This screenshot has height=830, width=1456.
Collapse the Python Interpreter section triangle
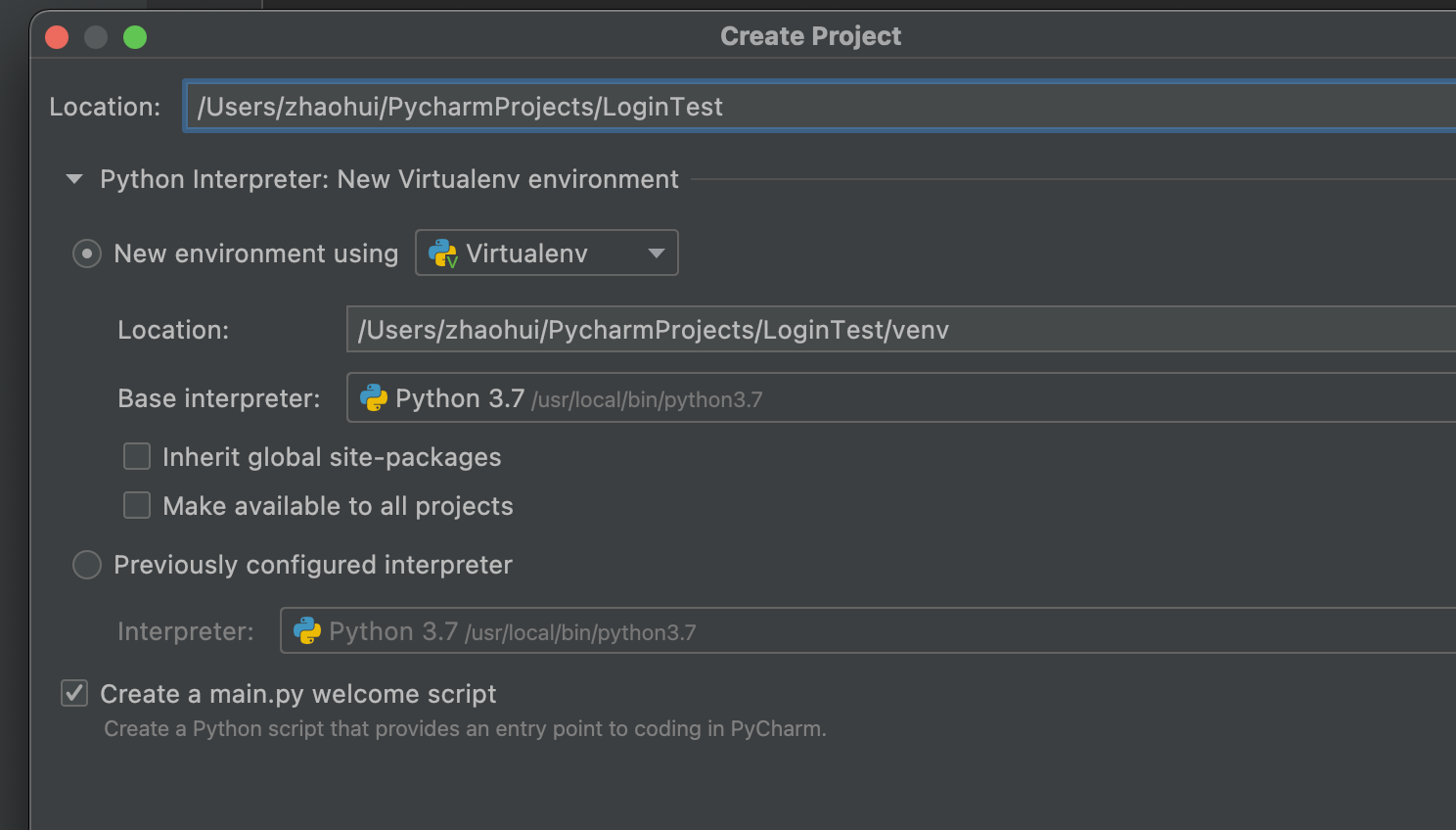tap(74, 179)
